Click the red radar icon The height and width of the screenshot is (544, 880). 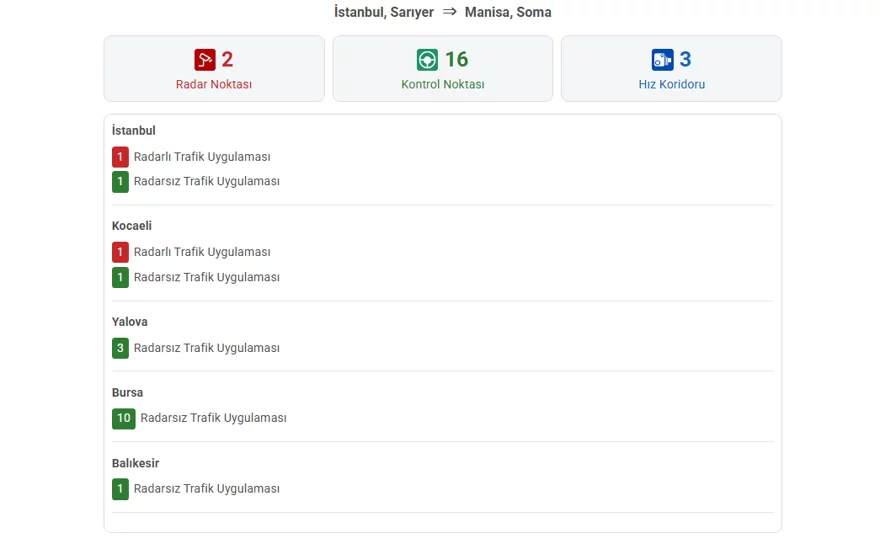coord(205,60)
